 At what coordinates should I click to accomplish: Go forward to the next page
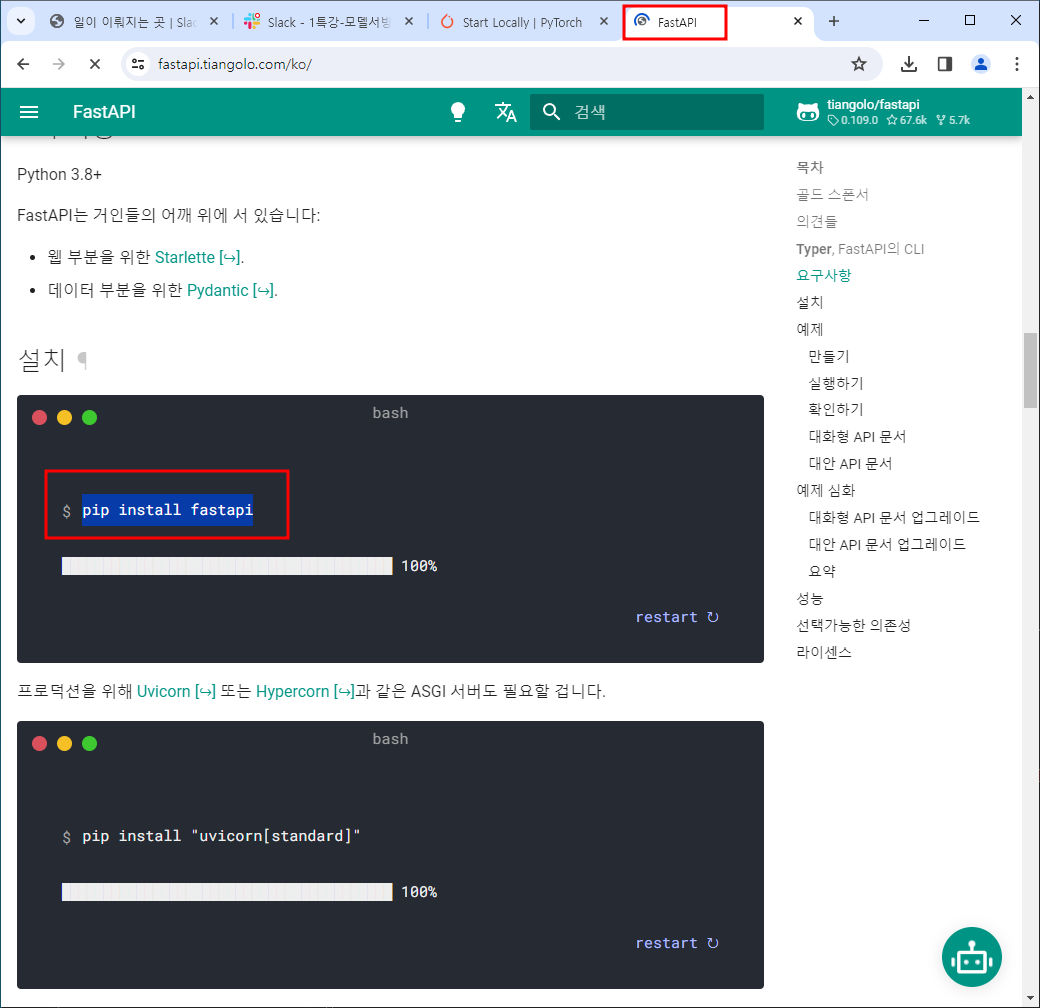click(x=59, y=64)
